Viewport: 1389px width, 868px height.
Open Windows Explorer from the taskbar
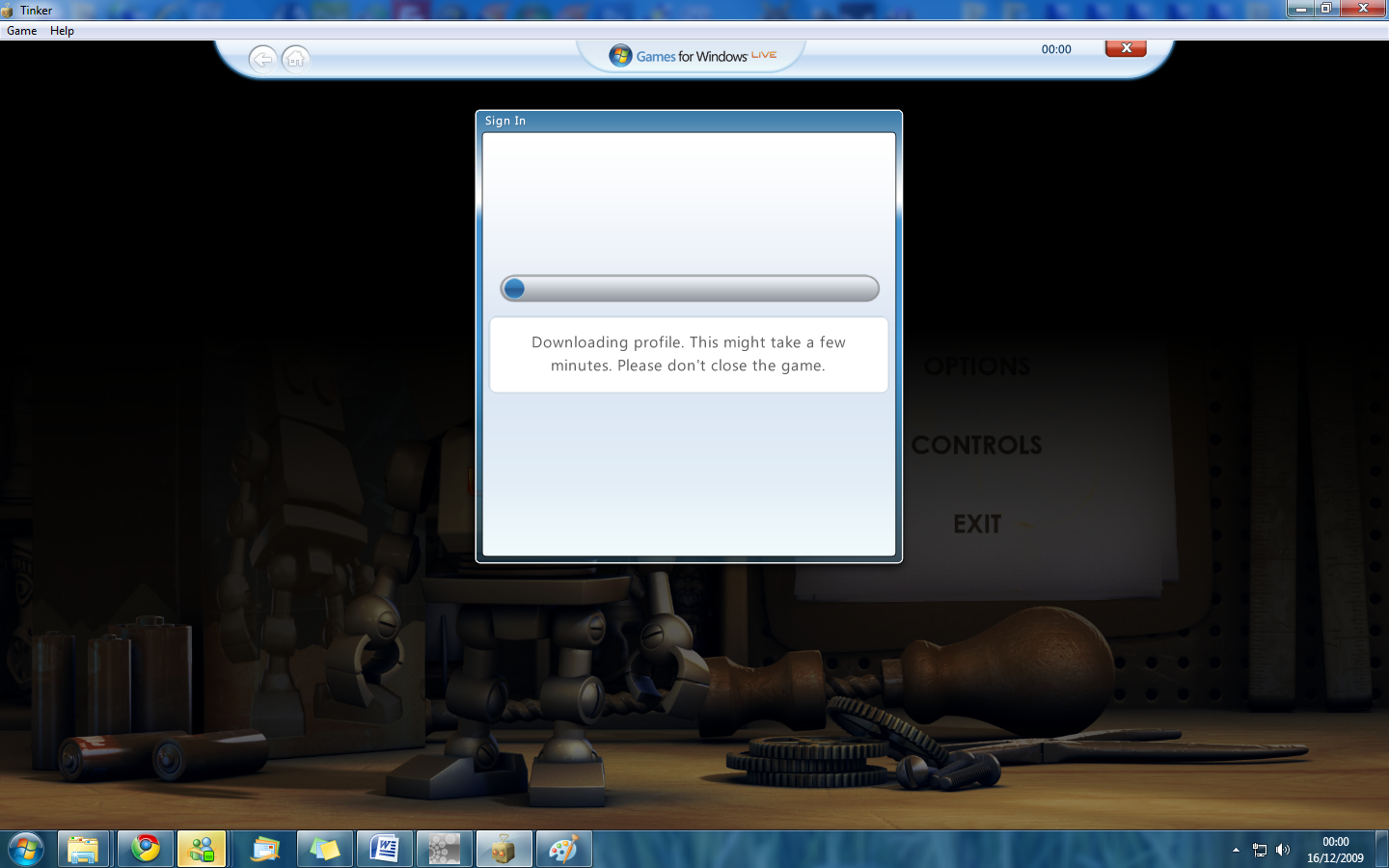(83, 850)
